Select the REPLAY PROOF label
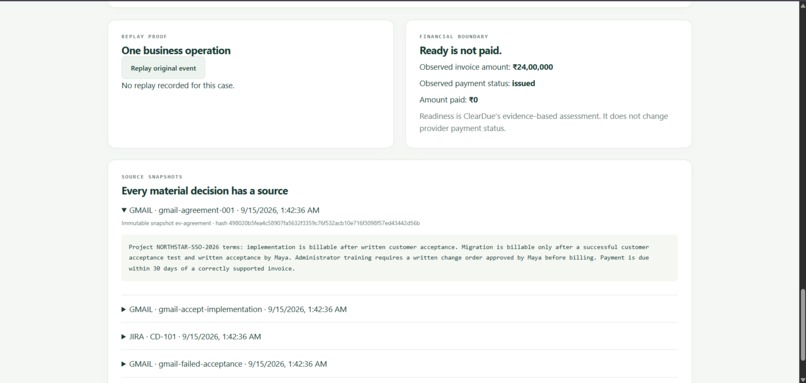Screen dimensions: 806x383 (144, 37)
